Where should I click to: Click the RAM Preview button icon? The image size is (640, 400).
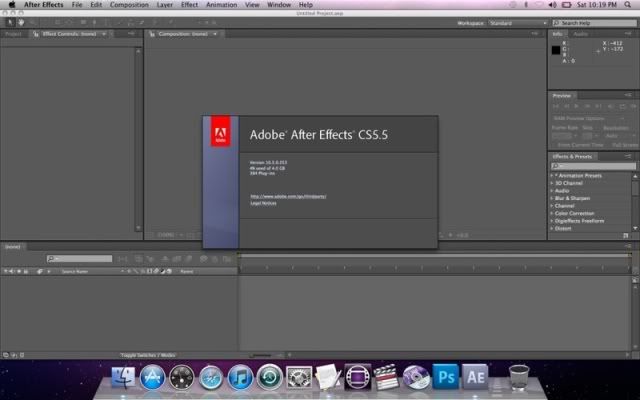(633, 106)
